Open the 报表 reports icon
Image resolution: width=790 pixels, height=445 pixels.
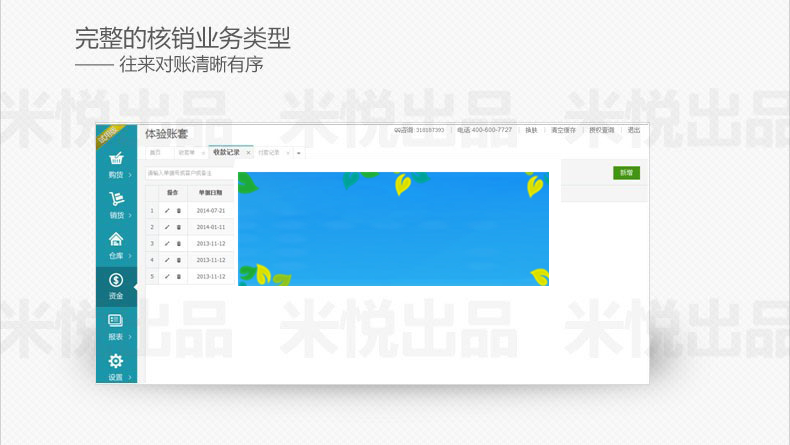pyautogui.click(x=116, y=320)
